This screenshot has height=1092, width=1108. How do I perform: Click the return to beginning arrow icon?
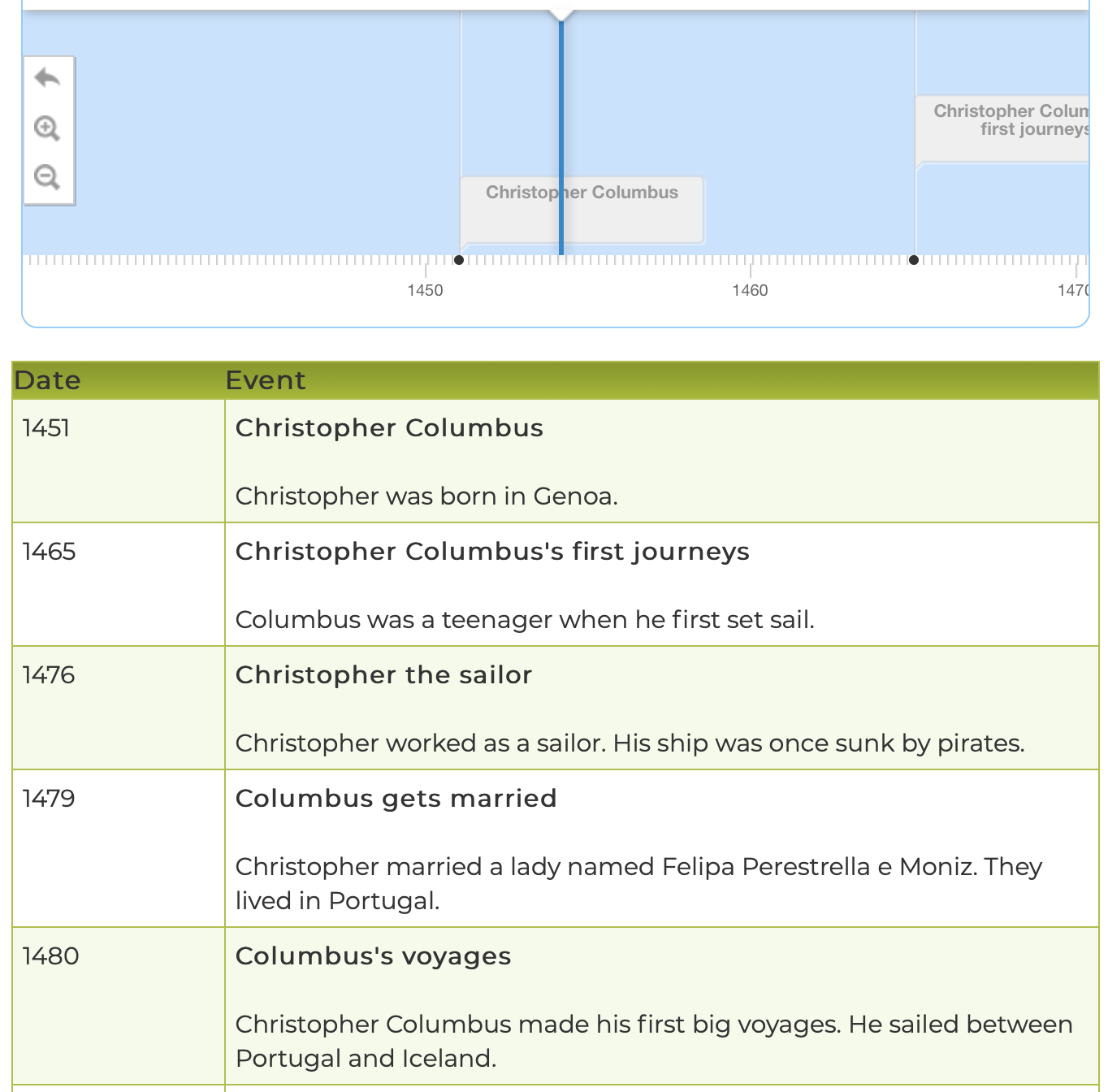pyautogui.click(x=47, y=79)
